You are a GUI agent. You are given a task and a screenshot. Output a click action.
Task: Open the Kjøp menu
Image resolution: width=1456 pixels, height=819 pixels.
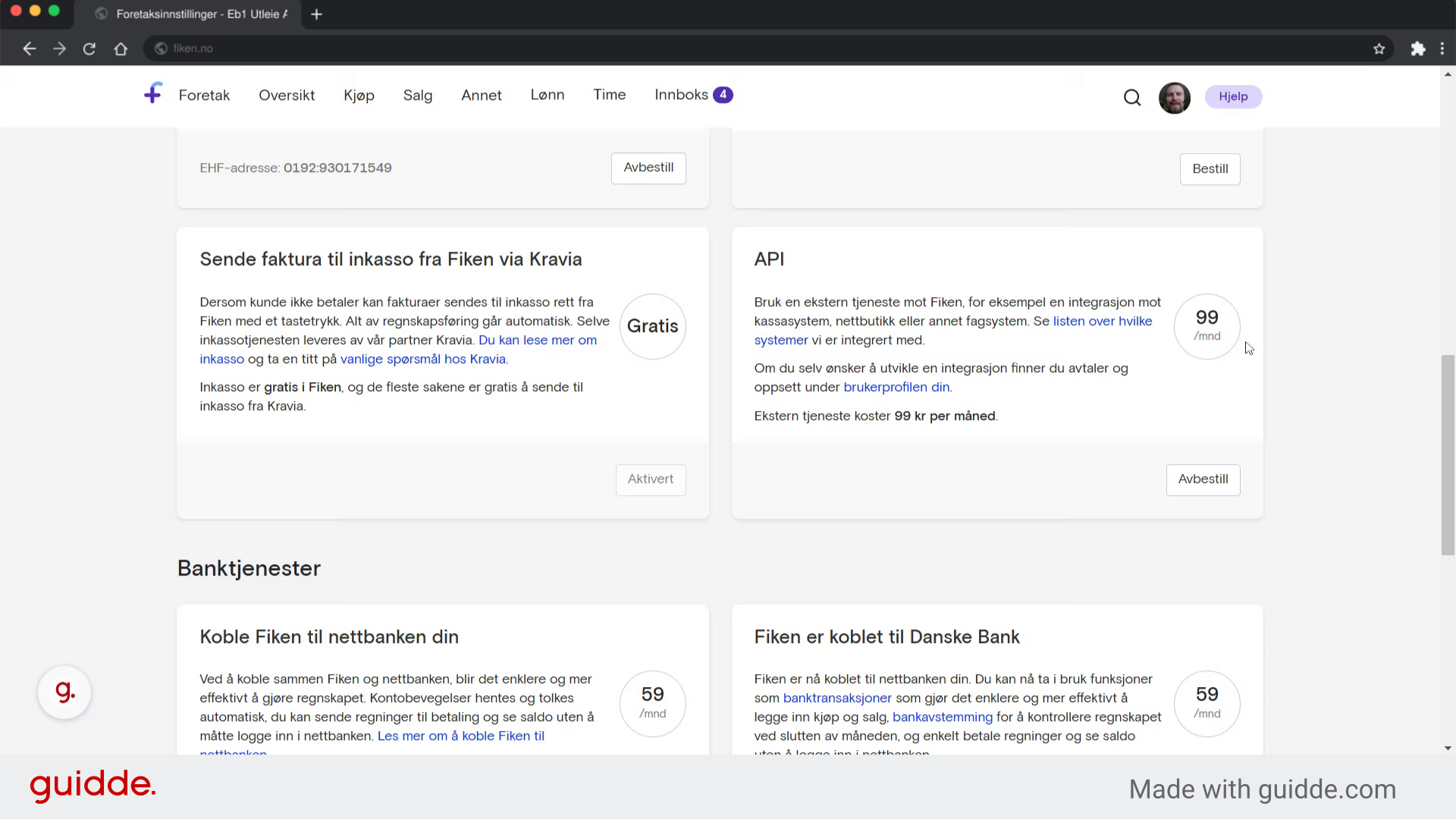coord(359,96)
